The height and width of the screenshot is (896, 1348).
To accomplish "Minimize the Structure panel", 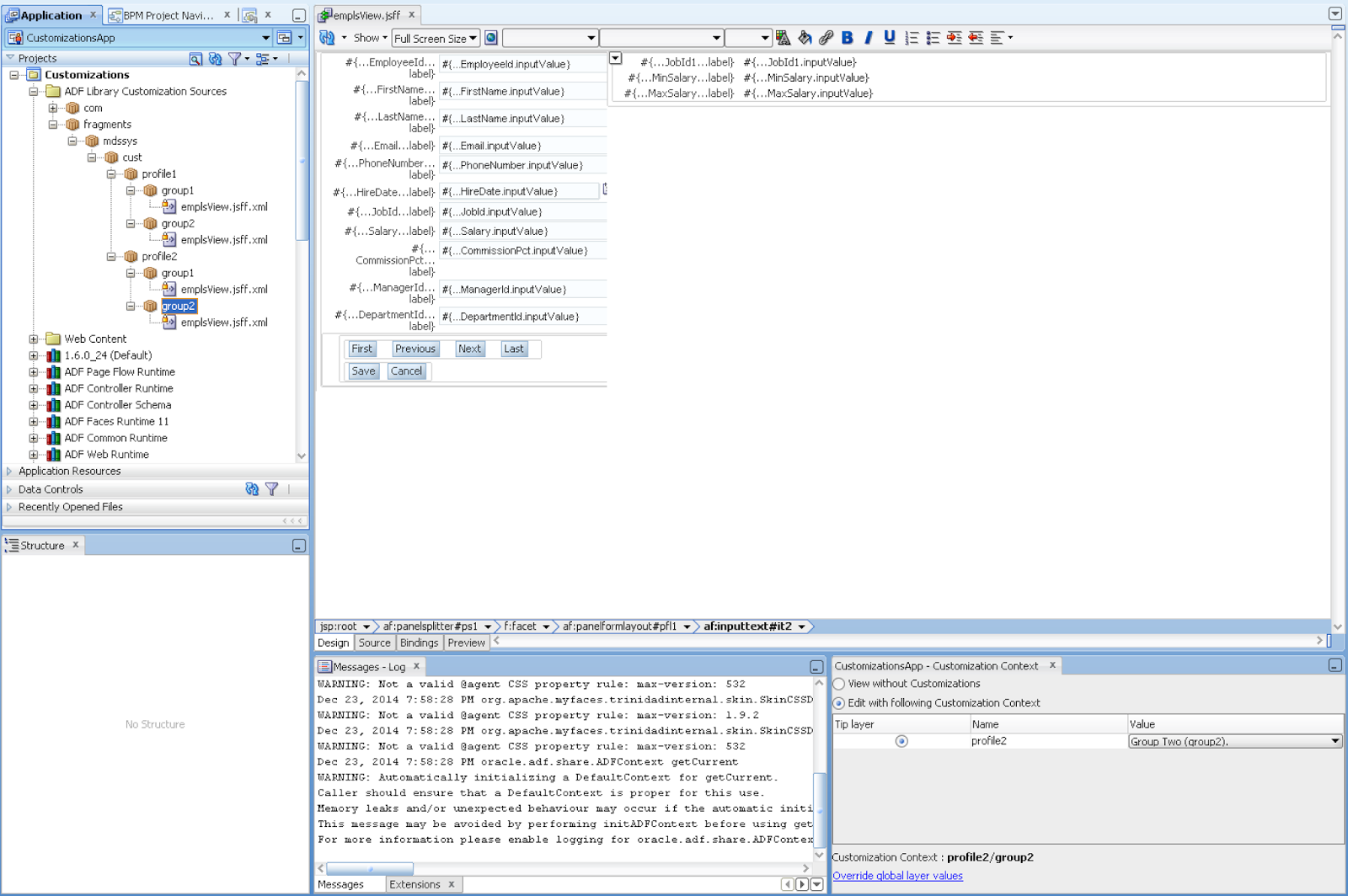I will (x=298, y=546).
